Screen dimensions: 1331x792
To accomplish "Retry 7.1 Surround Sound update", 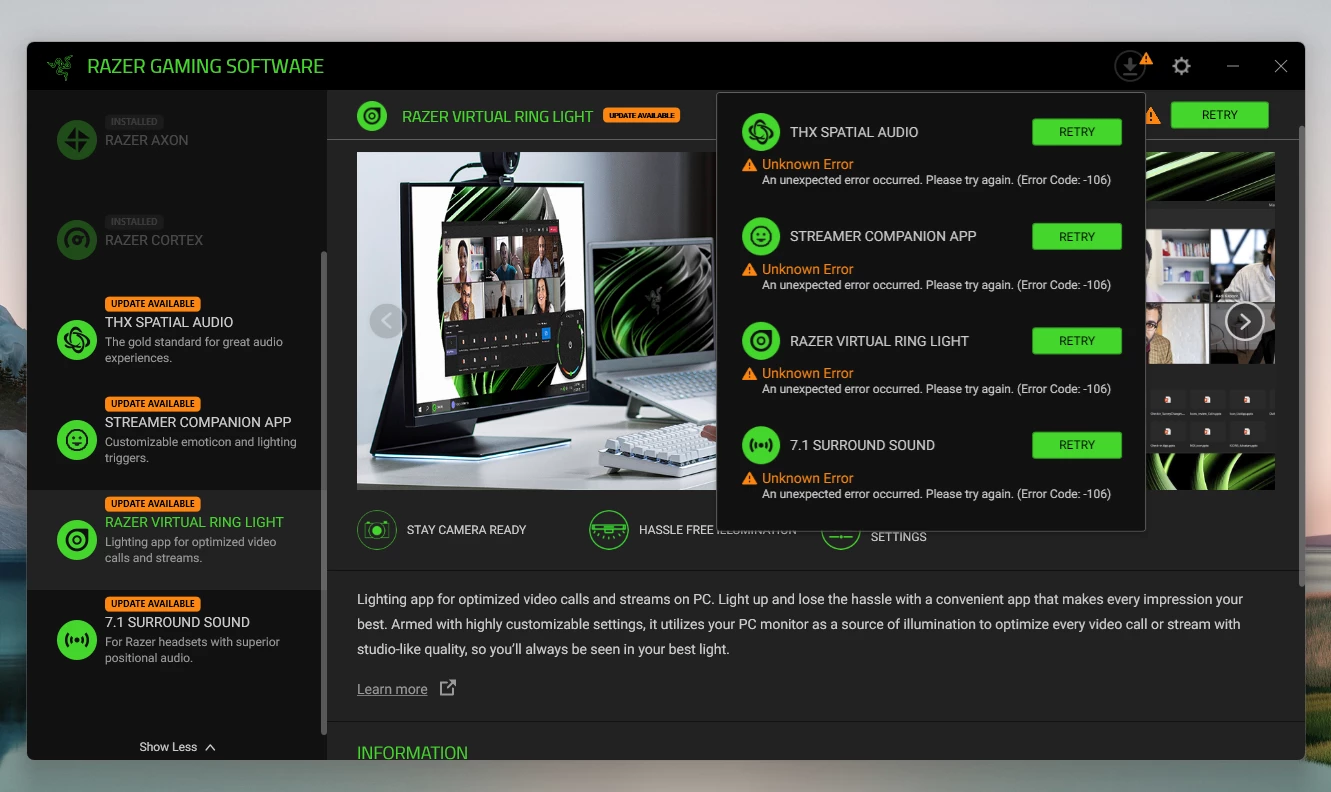I will point(1077,445).
